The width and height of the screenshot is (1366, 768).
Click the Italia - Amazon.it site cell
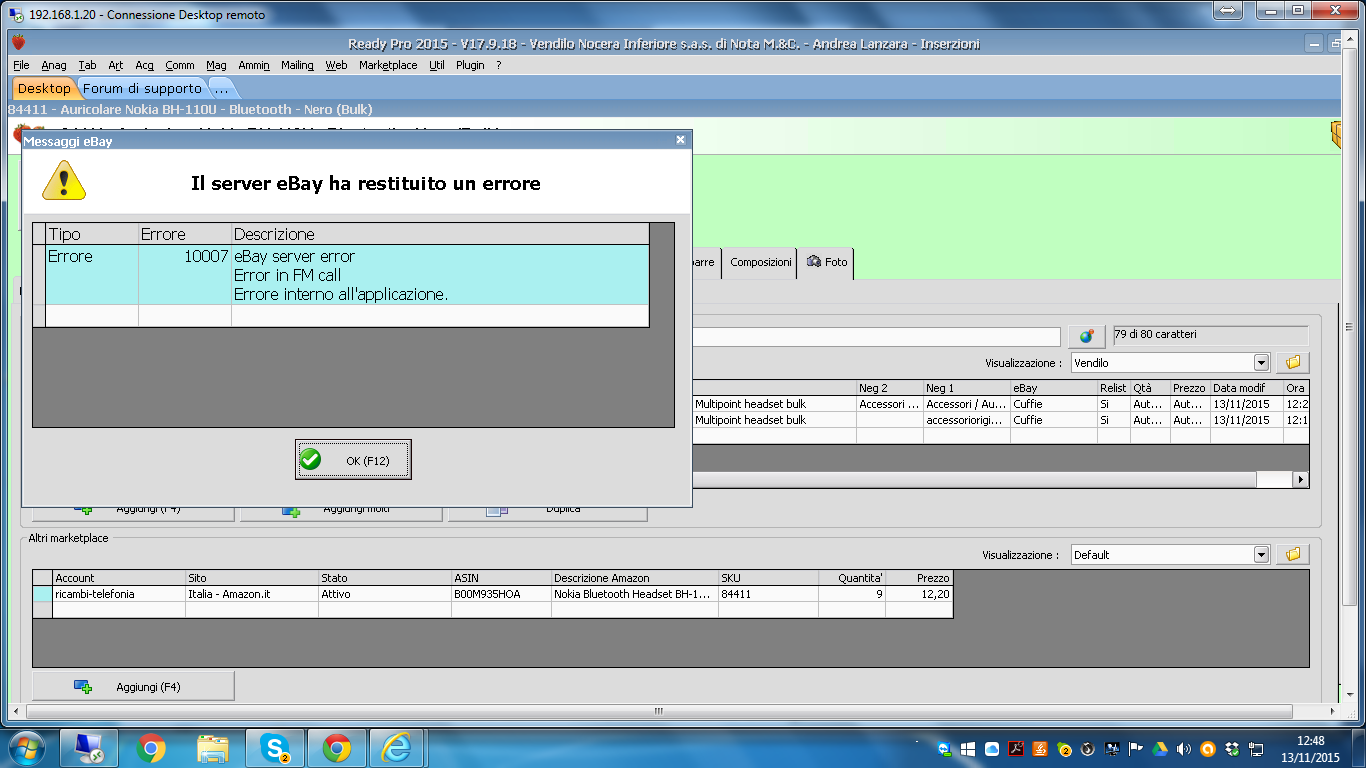[x=252, y=594]
